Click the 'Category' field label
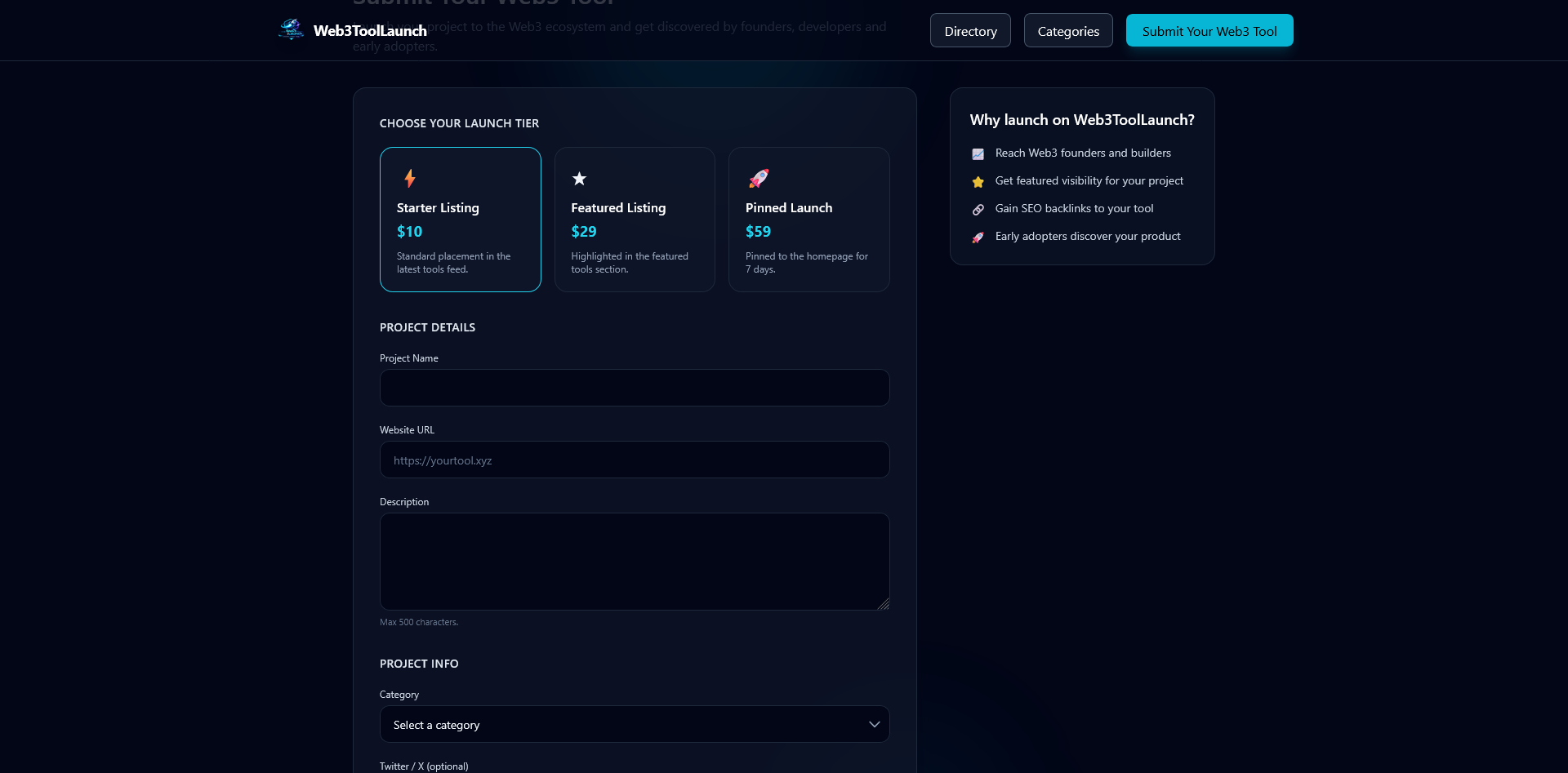 [x=399, y=695]
